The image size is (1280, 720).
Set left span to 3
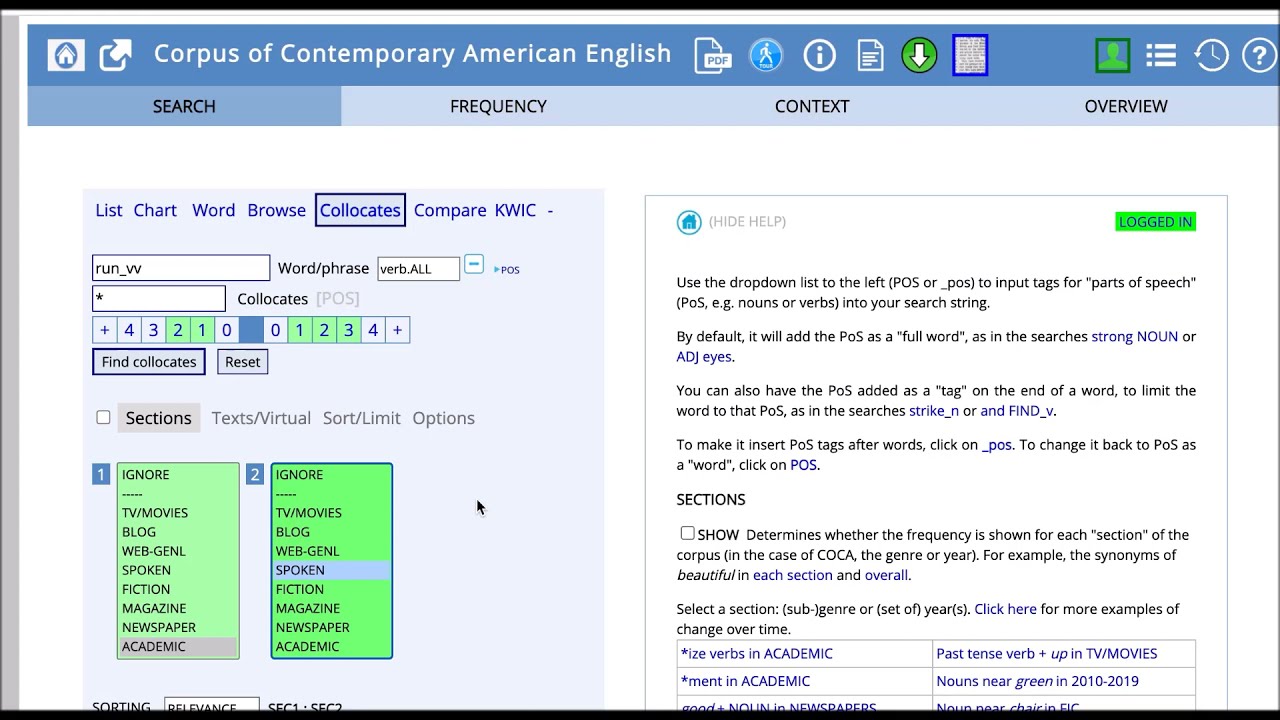(153, 330)
